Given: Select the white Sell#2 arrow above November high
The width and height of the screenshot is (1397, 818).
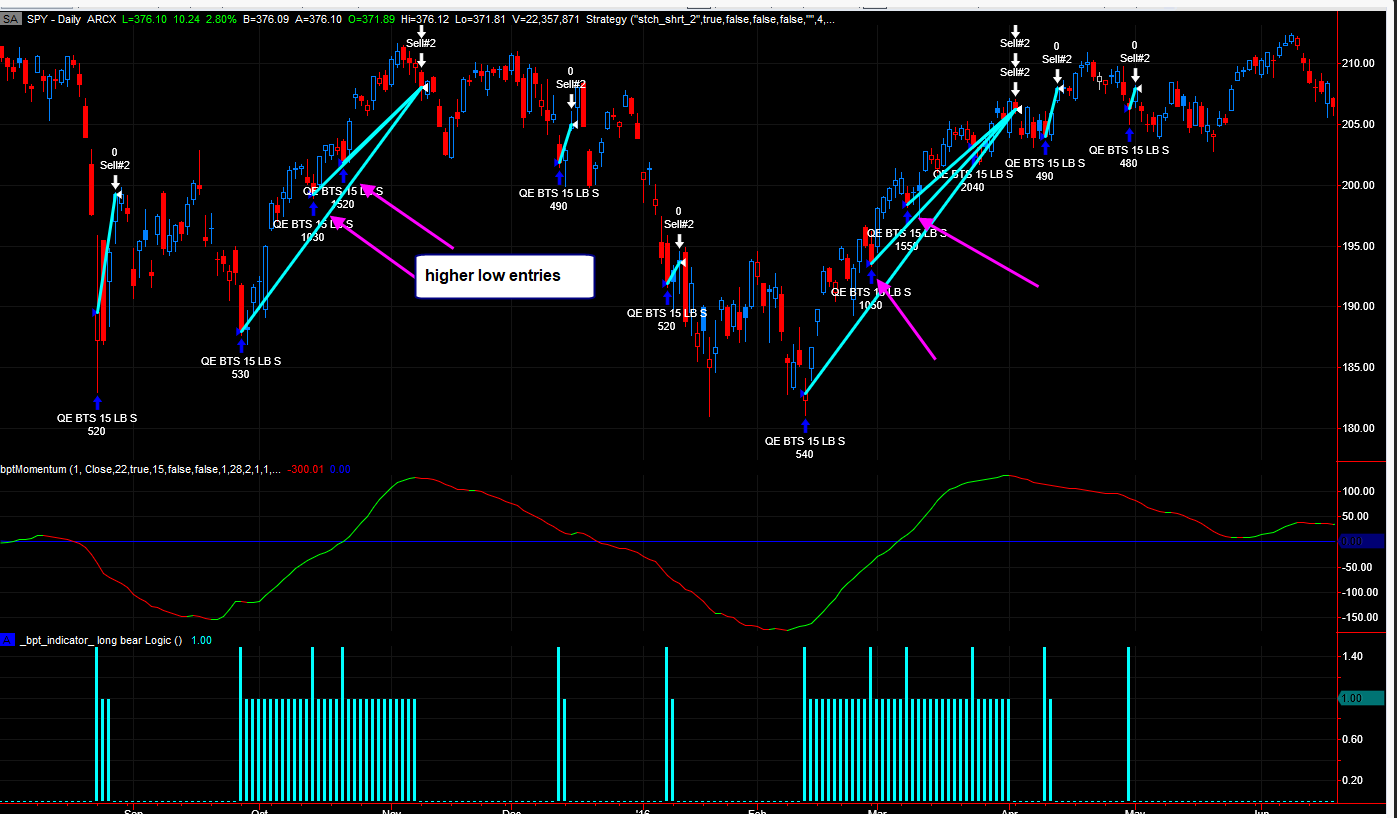Looking at the screenshot, I should pyautogui.click(x=422, y=61).
